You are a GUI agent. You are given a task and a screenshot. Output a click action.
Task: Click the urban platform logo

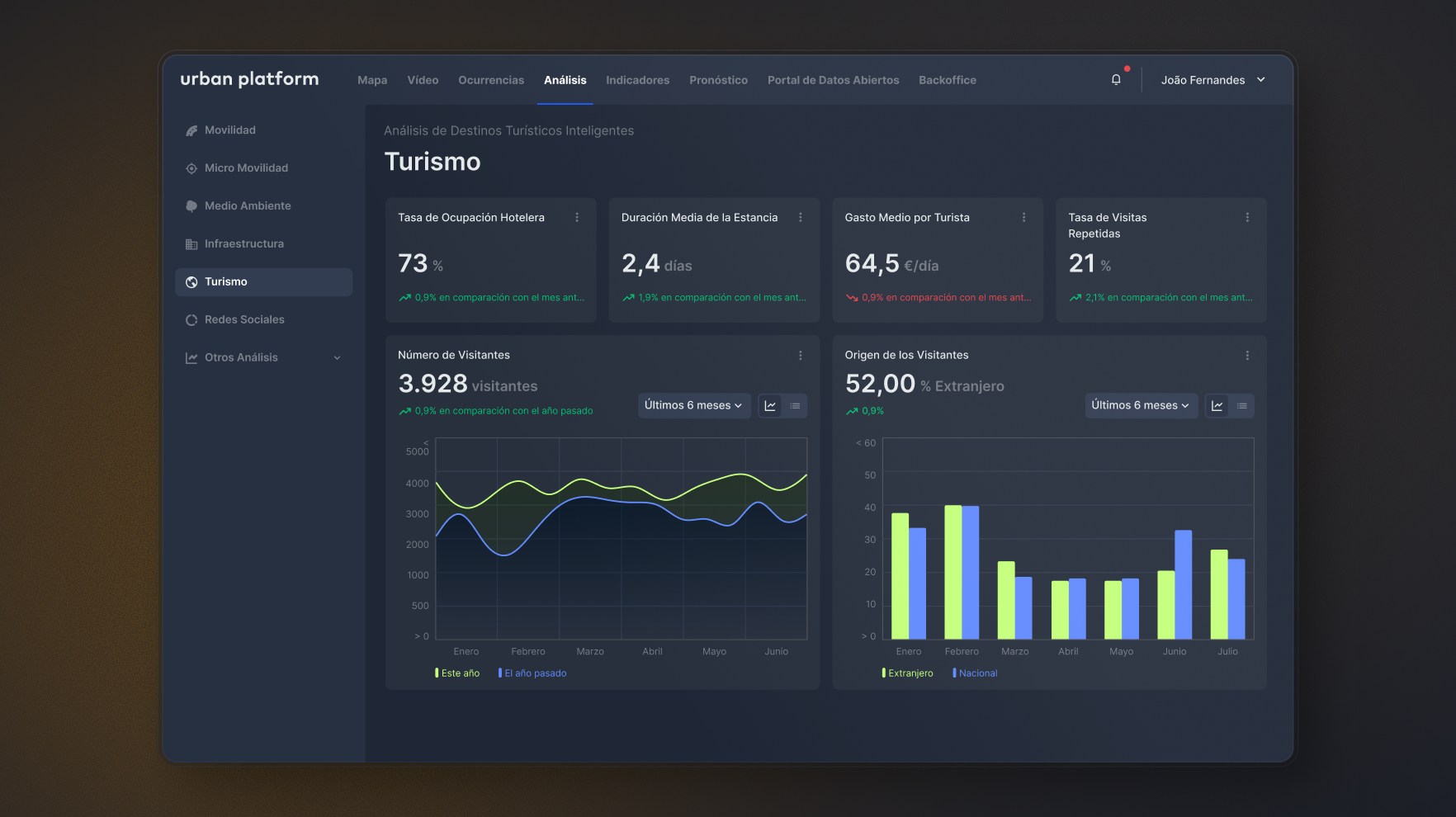(x=249, y=79)
